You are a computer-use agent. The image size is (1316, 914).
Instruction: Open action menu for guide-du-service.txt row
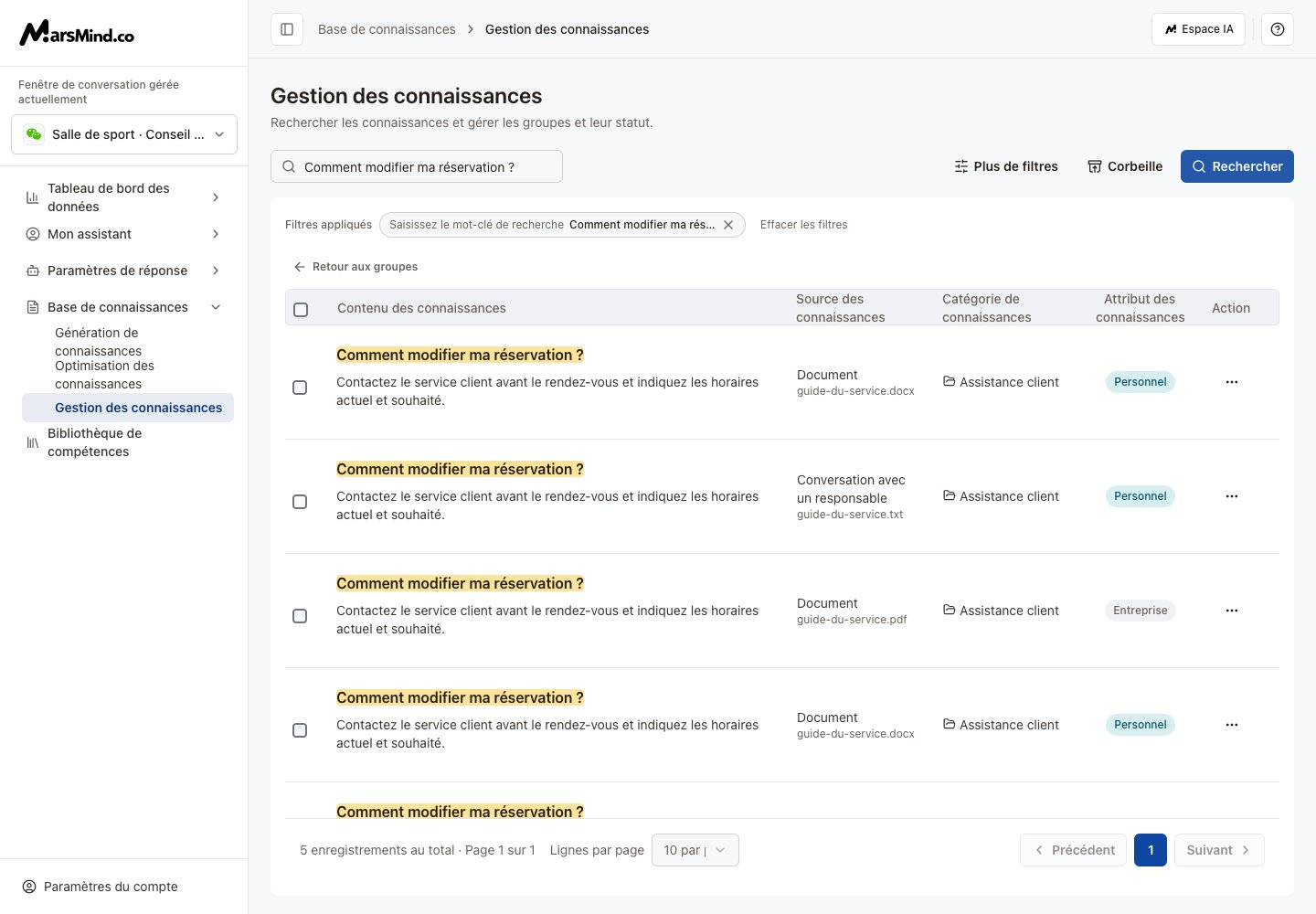pyautogui.click(x=1232, y=496)
